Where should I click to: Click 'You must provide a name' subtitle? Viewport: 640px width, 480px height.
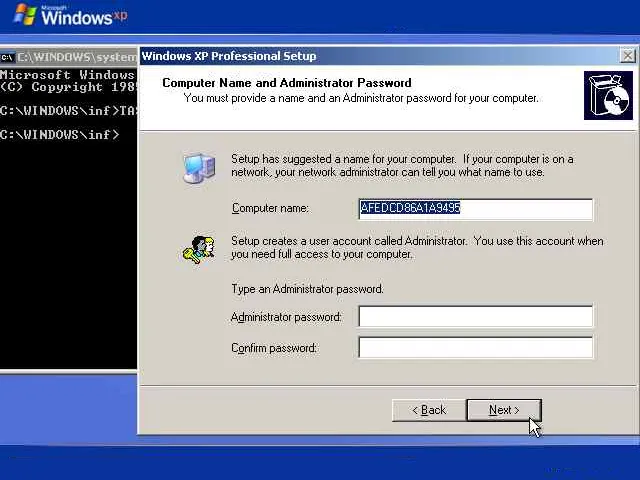pyautogui.click(x=361, y=98)
